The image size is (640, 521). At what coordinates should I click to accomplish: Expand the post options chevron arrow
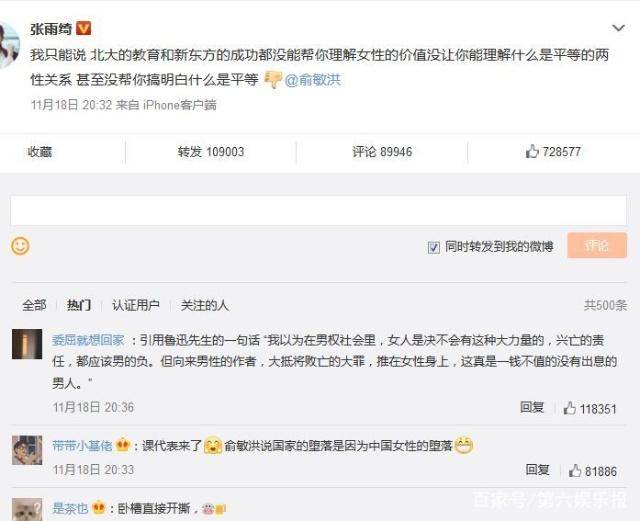click(618, 29)
